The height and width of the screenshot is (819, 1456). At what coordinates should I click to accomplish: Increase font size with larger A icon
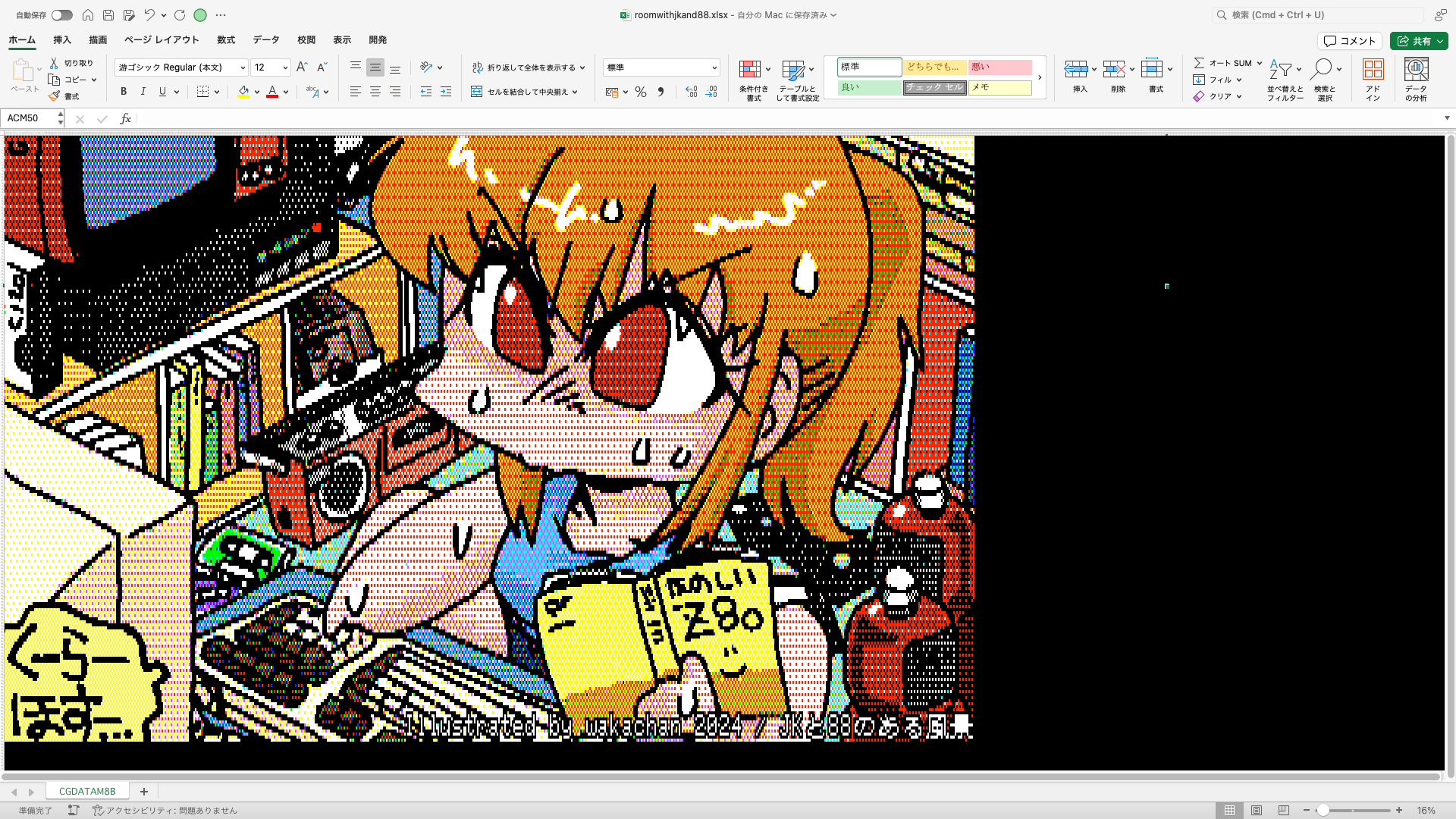pos(302,67)
